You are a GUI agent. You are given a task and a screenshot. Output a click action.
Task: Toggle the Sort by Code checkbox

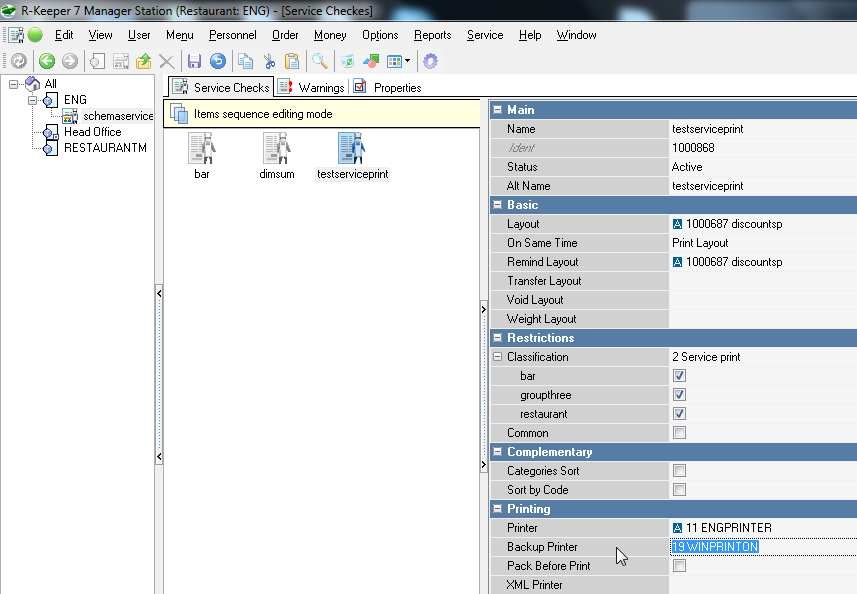click(679, 490)
